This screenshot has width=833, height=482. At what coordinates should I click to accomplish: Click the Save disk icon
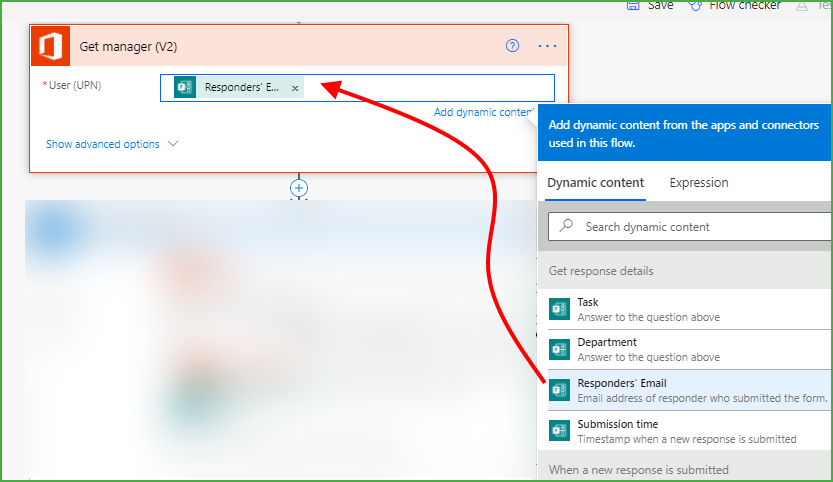point(633,5)
